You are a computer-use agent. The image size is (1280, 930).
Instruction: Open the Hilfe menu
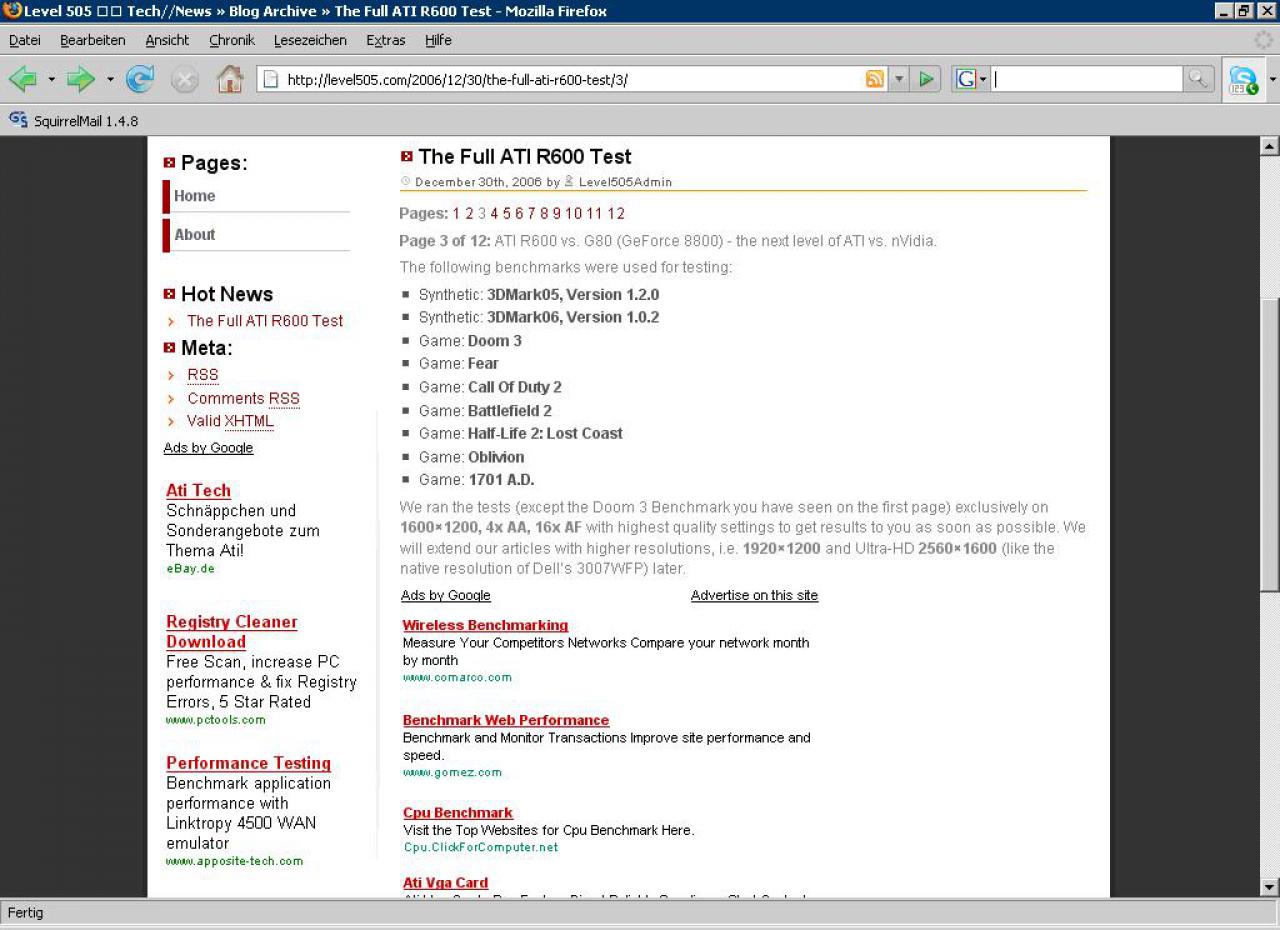tap(438, 40)
